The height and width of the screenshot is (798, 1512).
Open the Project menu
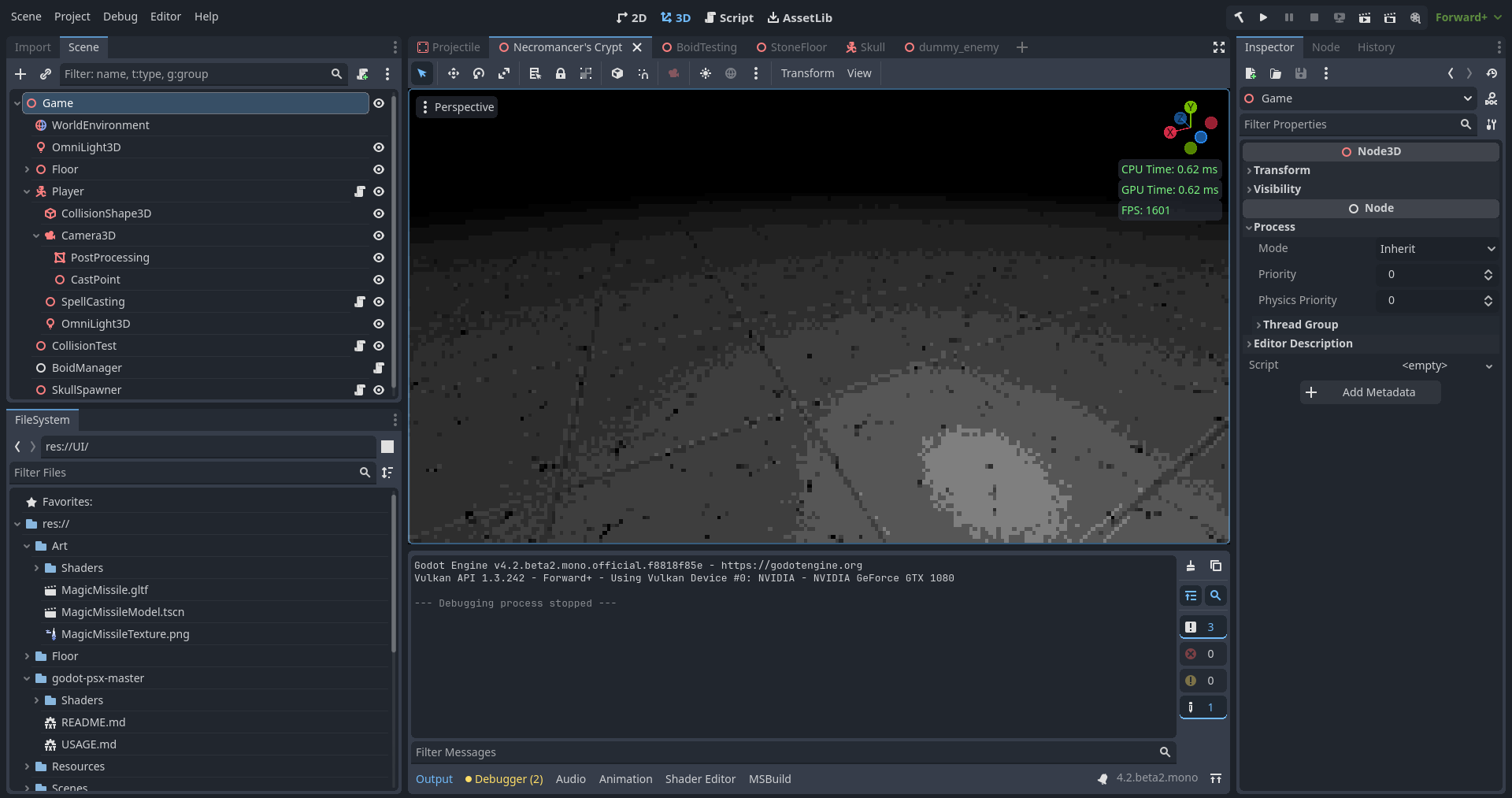pyautogui.click(x=72, y=17)
